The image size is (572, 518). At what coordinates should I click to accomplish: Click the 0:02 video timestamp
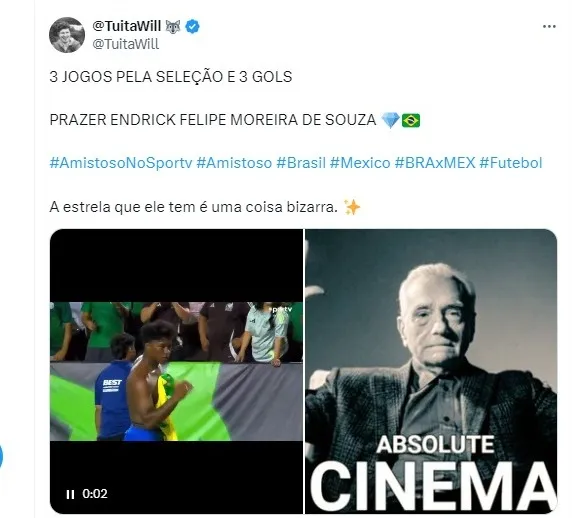[95, 494]
